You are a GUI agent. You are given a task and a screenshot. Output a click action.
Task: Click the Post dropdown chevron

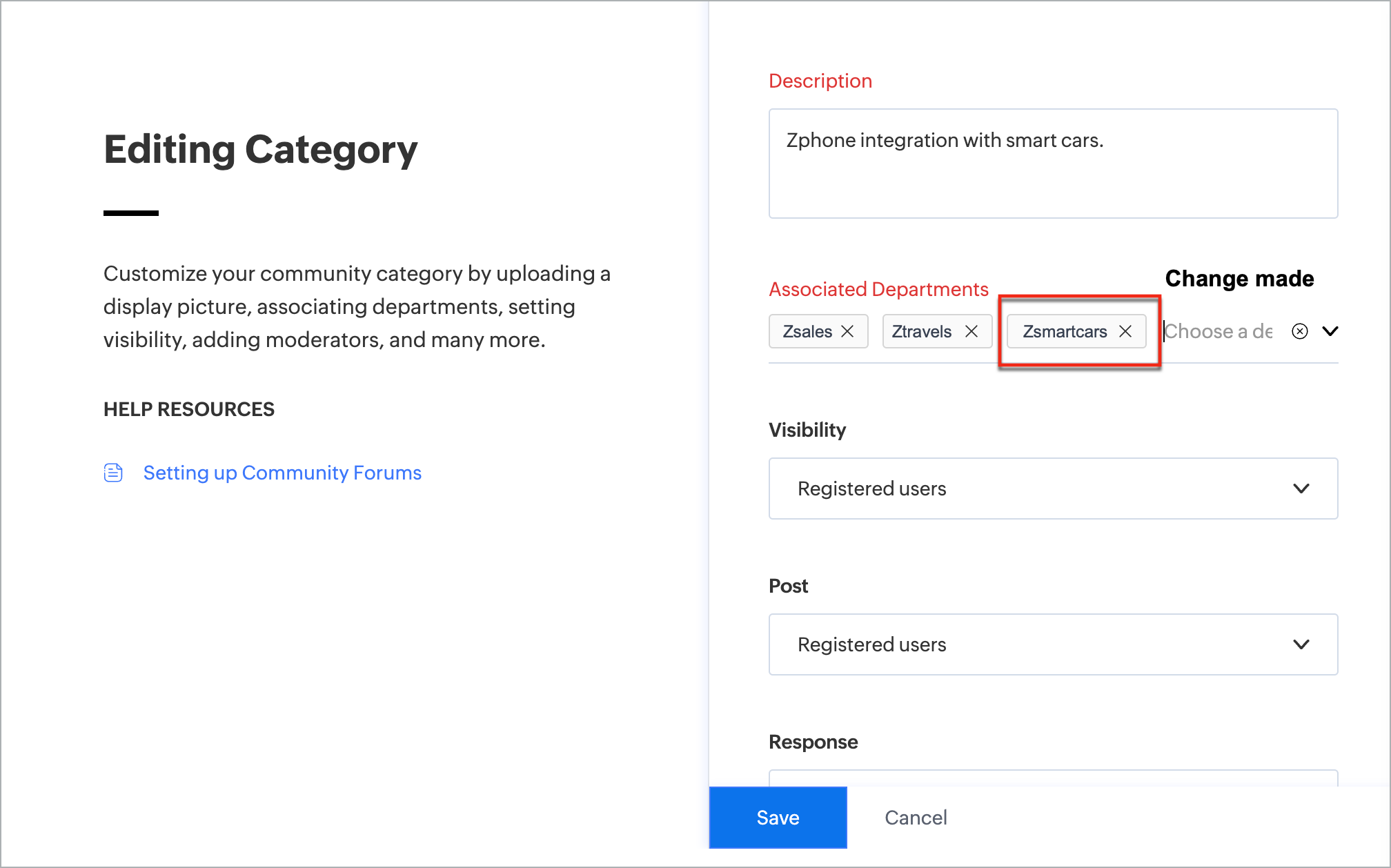(1301, 644)
